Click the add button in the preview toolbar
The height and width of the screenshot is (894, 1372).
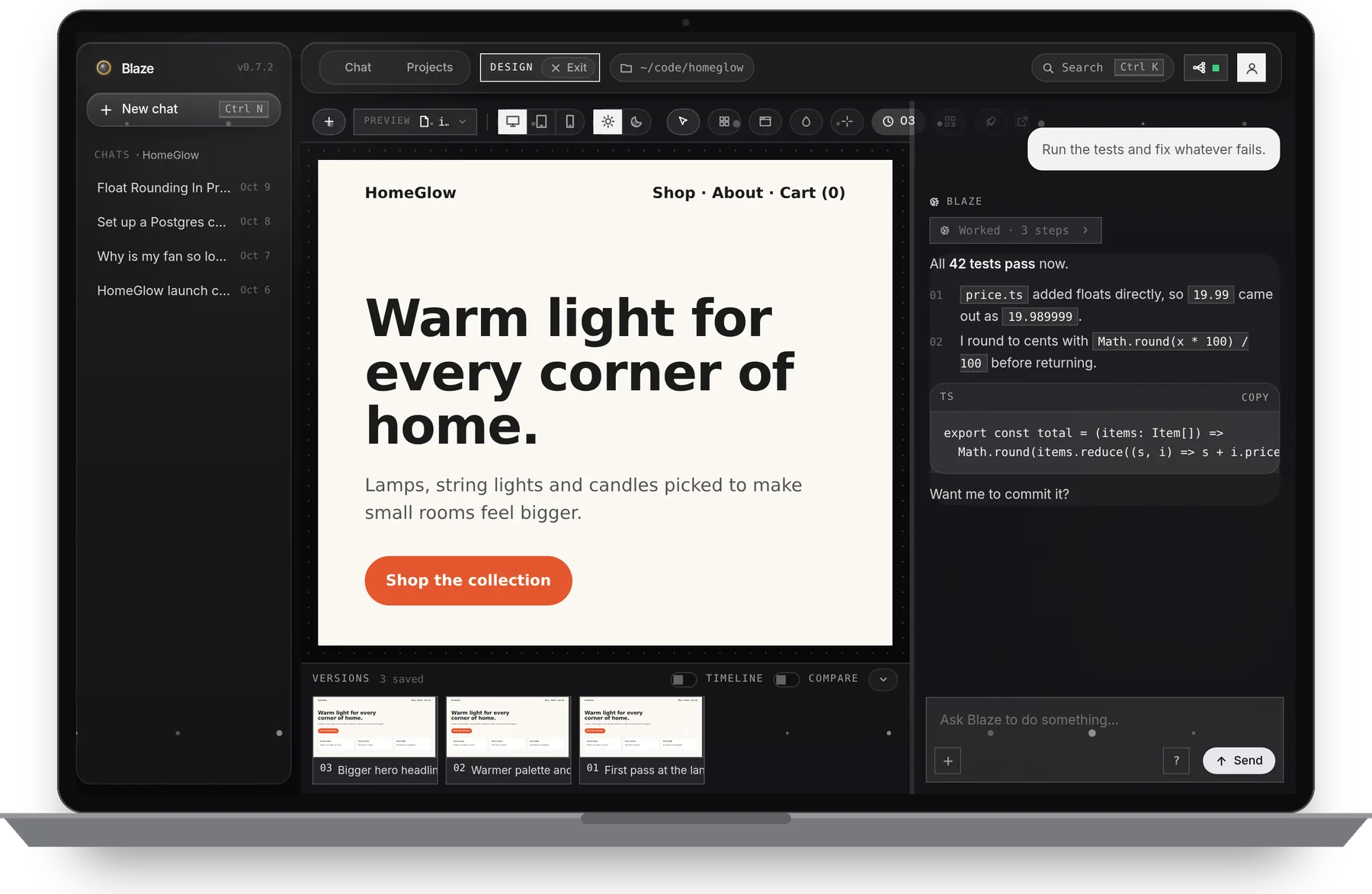[329, 122]
